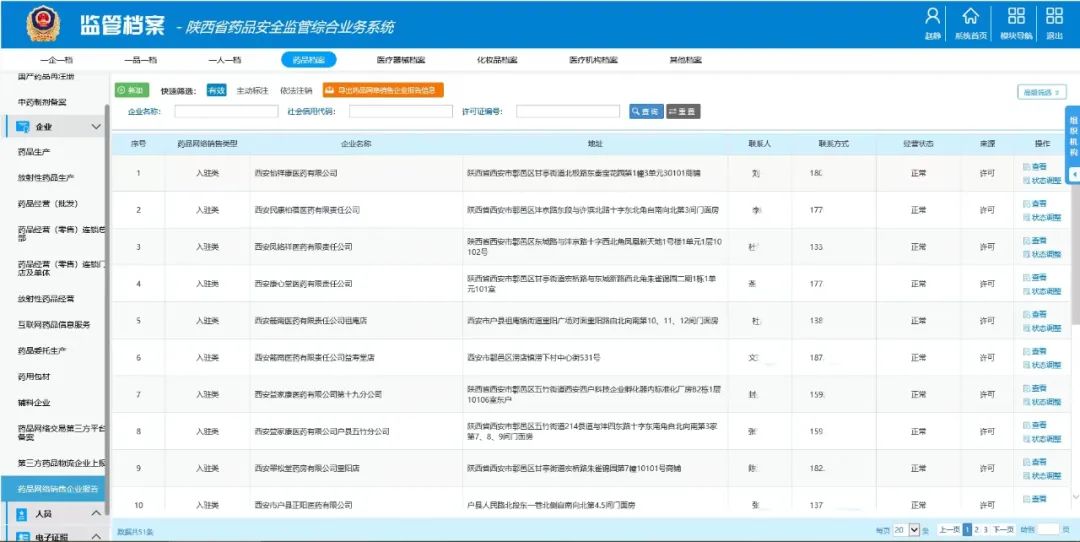Click the 查询 search button with magnifier
The width and height of the screenshot is (1080, 542).
tap(646, 111)
